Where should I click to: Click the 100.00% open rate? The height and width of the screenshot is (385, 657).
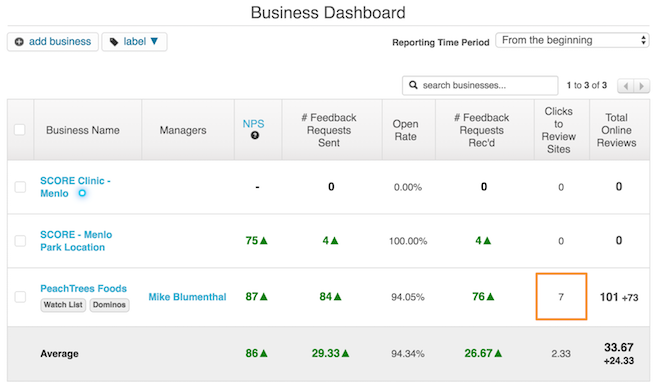click(x=408, y=241)
